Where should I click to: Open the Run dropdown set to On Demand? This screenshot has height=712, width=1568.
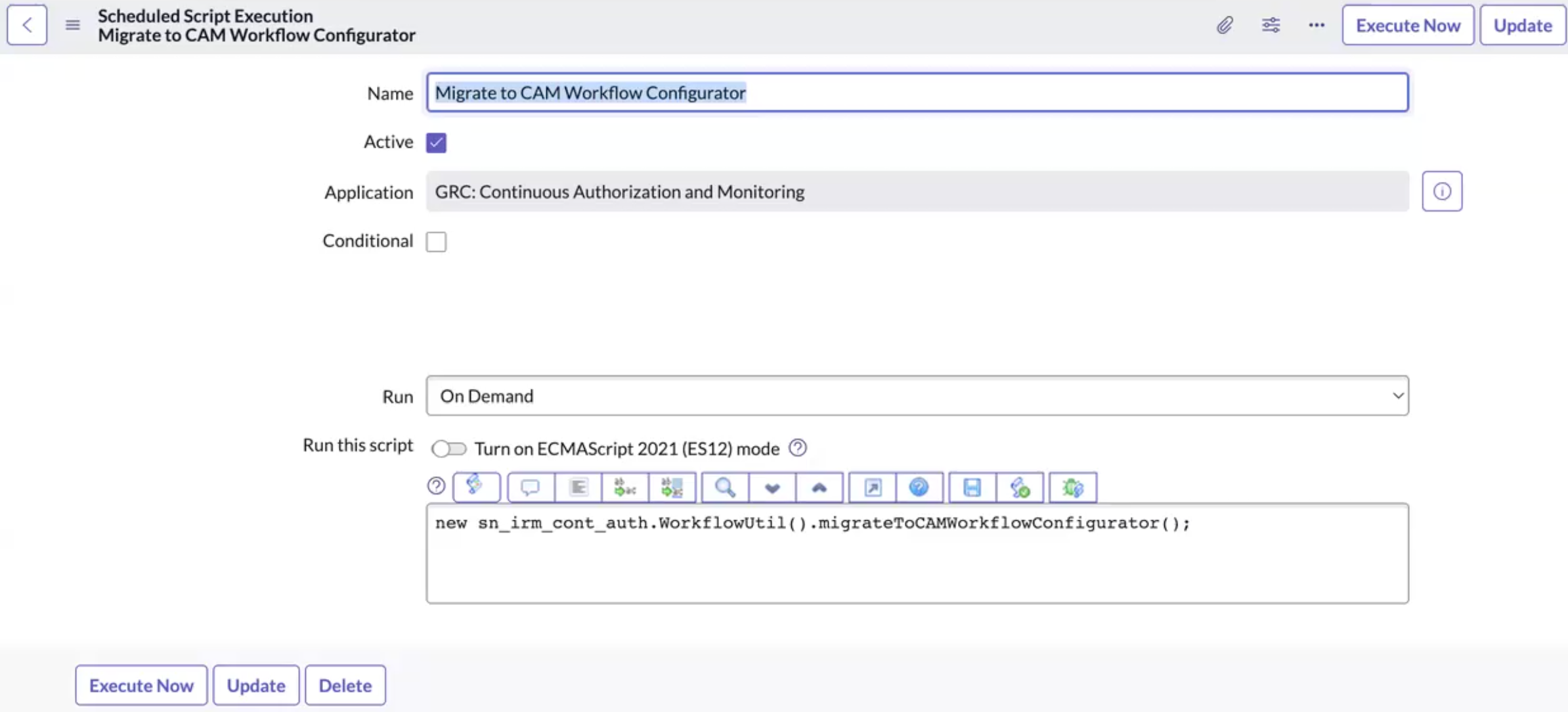(917, 395)
